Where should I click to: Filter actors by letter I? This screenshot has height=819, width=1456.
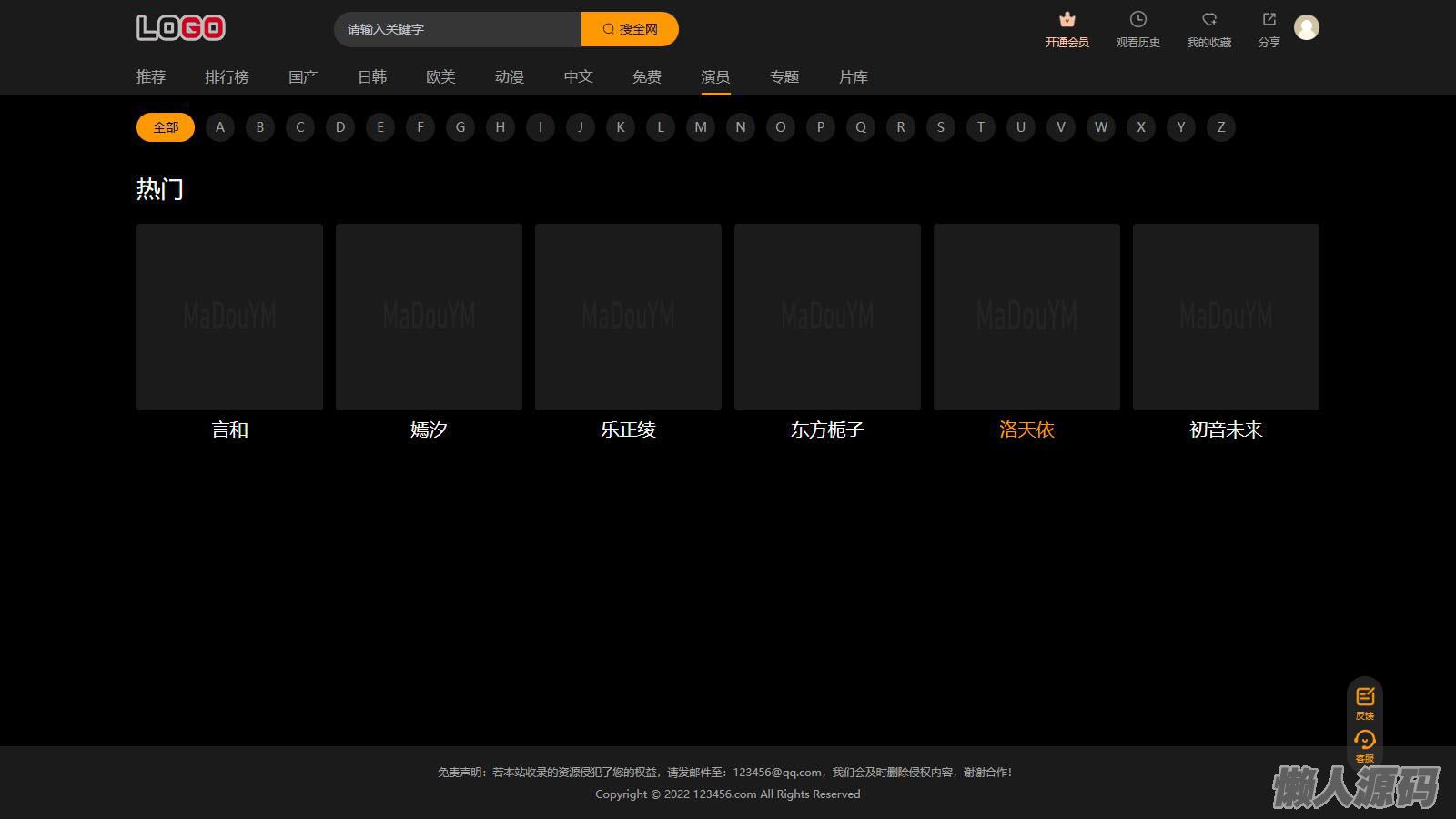[x=541, y=127]
